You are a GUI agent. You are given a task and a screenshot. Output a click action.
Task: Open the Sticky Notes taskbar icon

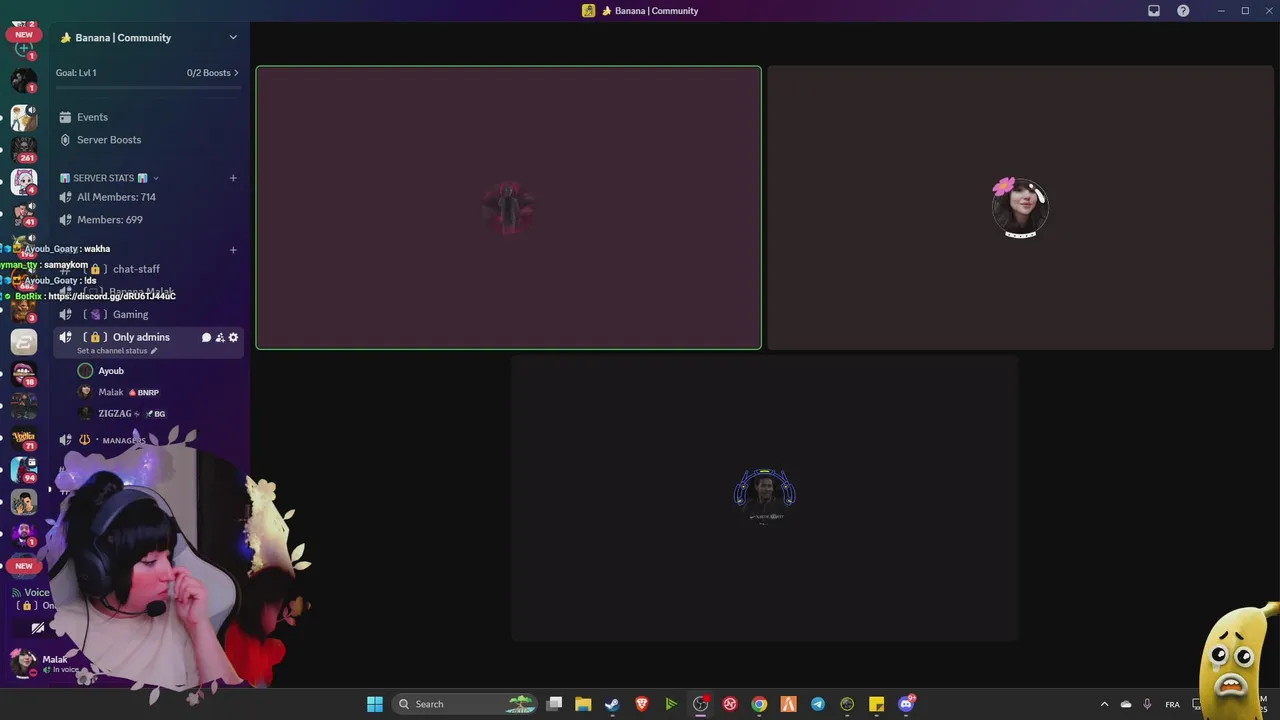click(x=876, y=704)
